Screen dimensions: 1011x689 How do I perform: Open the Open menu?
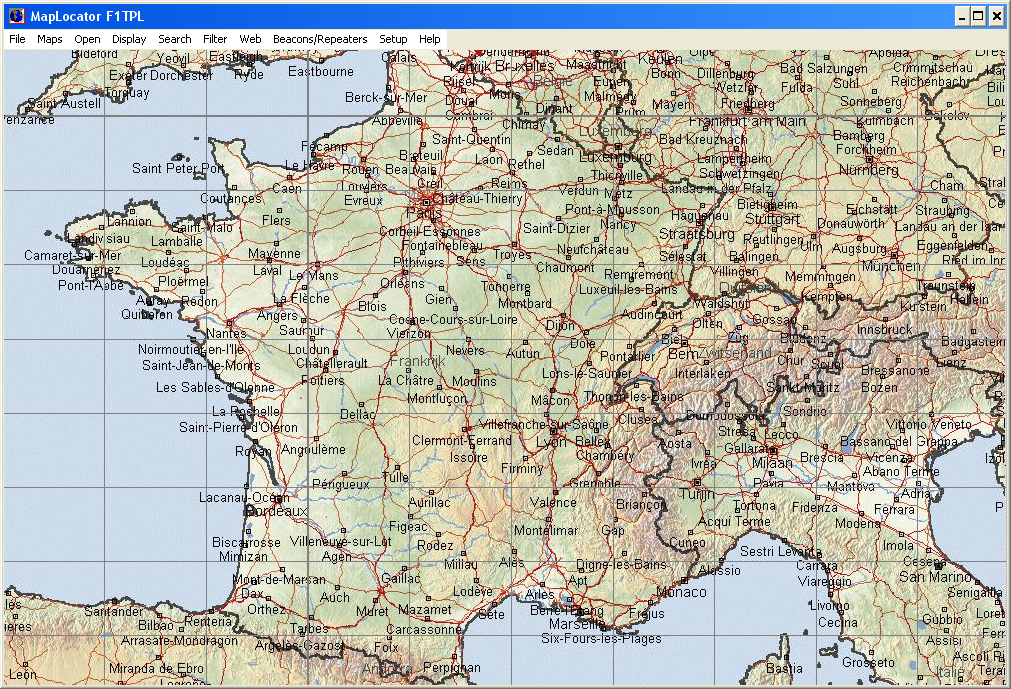[87, 39]
